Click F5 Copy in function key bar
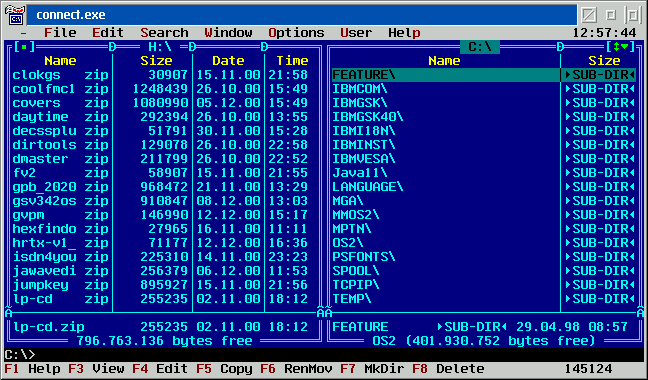 (224, 368)
